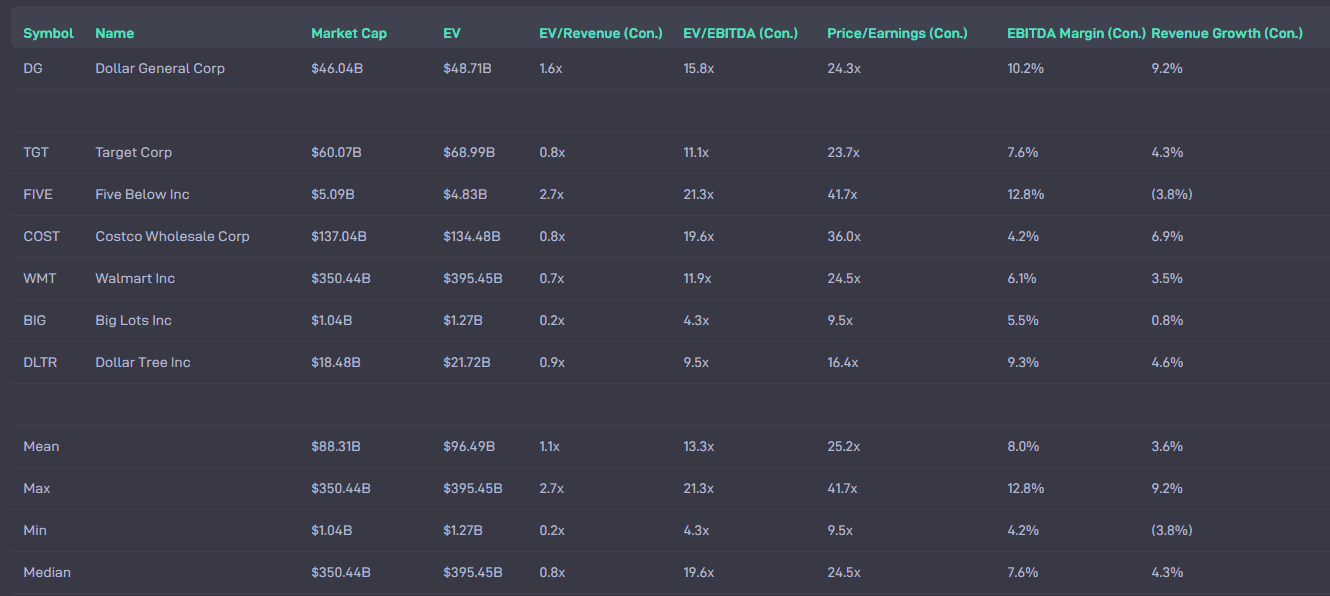This screenshot has height=596, width=1330.
Task: Click the 9.3% EBITDA margin for Dollar Tree
Action: [1023, 362]
